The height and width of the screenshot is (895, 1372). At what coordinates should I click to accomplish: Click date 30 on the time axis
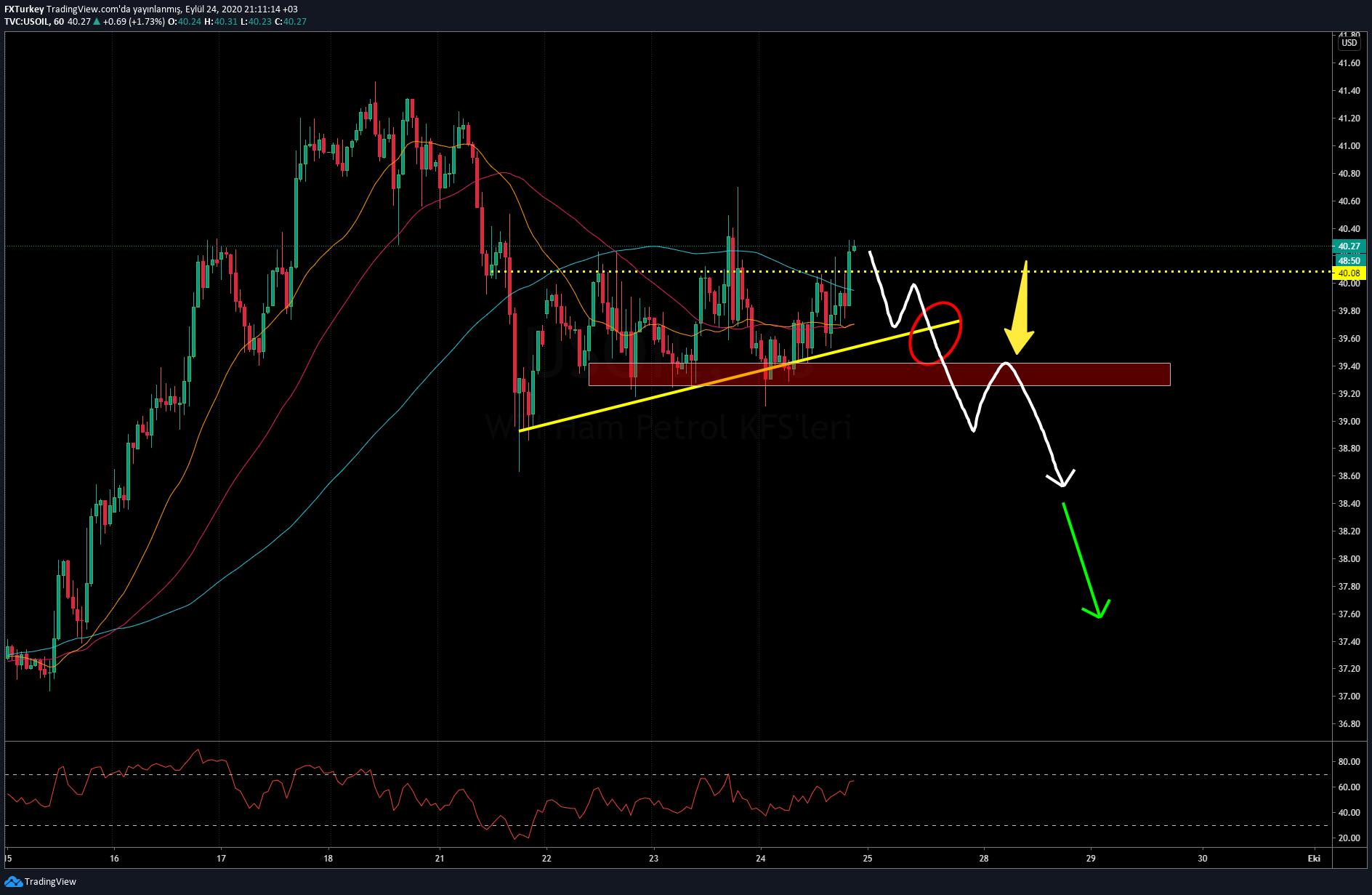(1203, 859)
